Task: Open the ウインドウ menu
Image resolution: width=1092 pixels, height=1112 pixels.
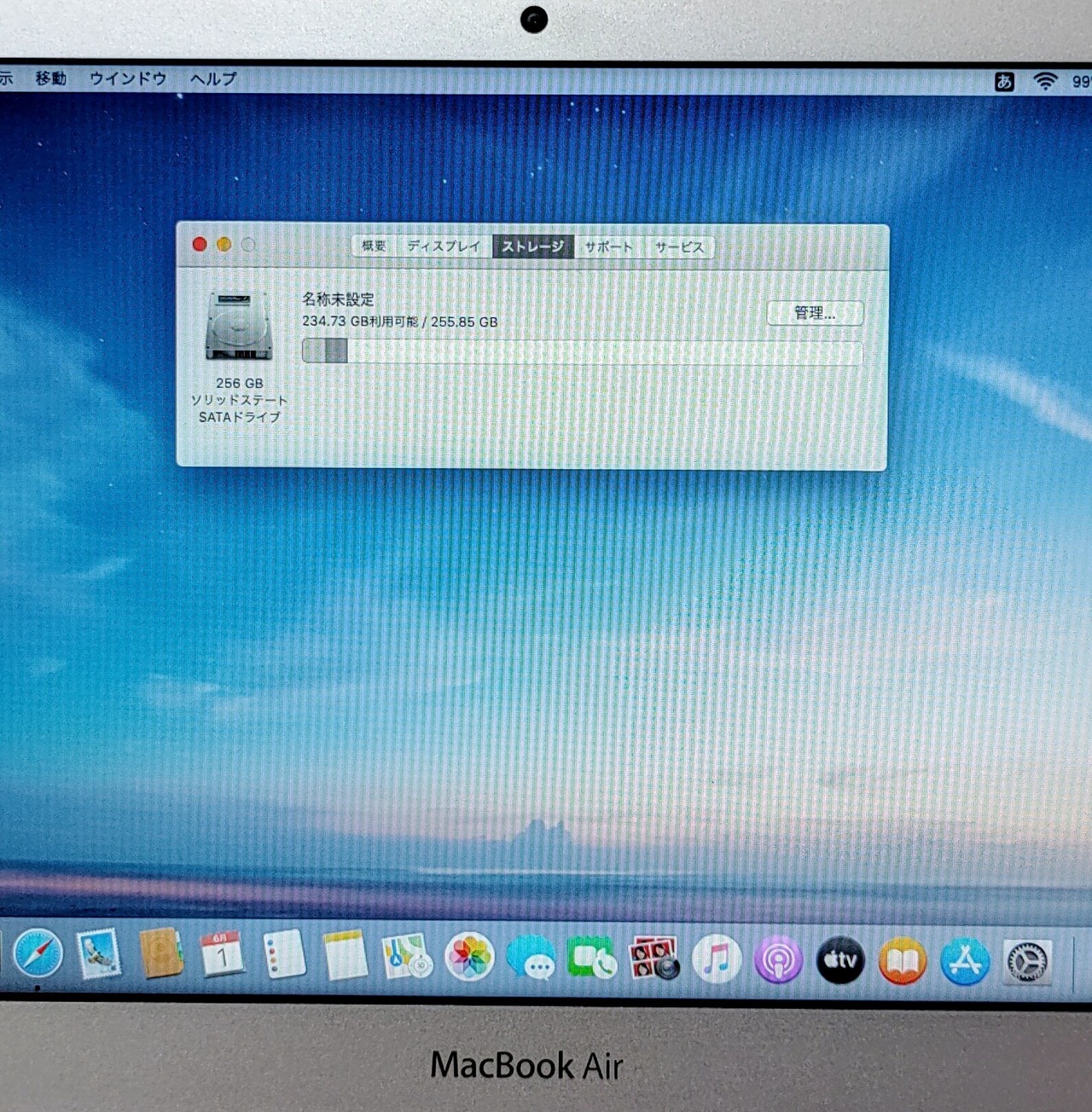Action: point(128,78)
